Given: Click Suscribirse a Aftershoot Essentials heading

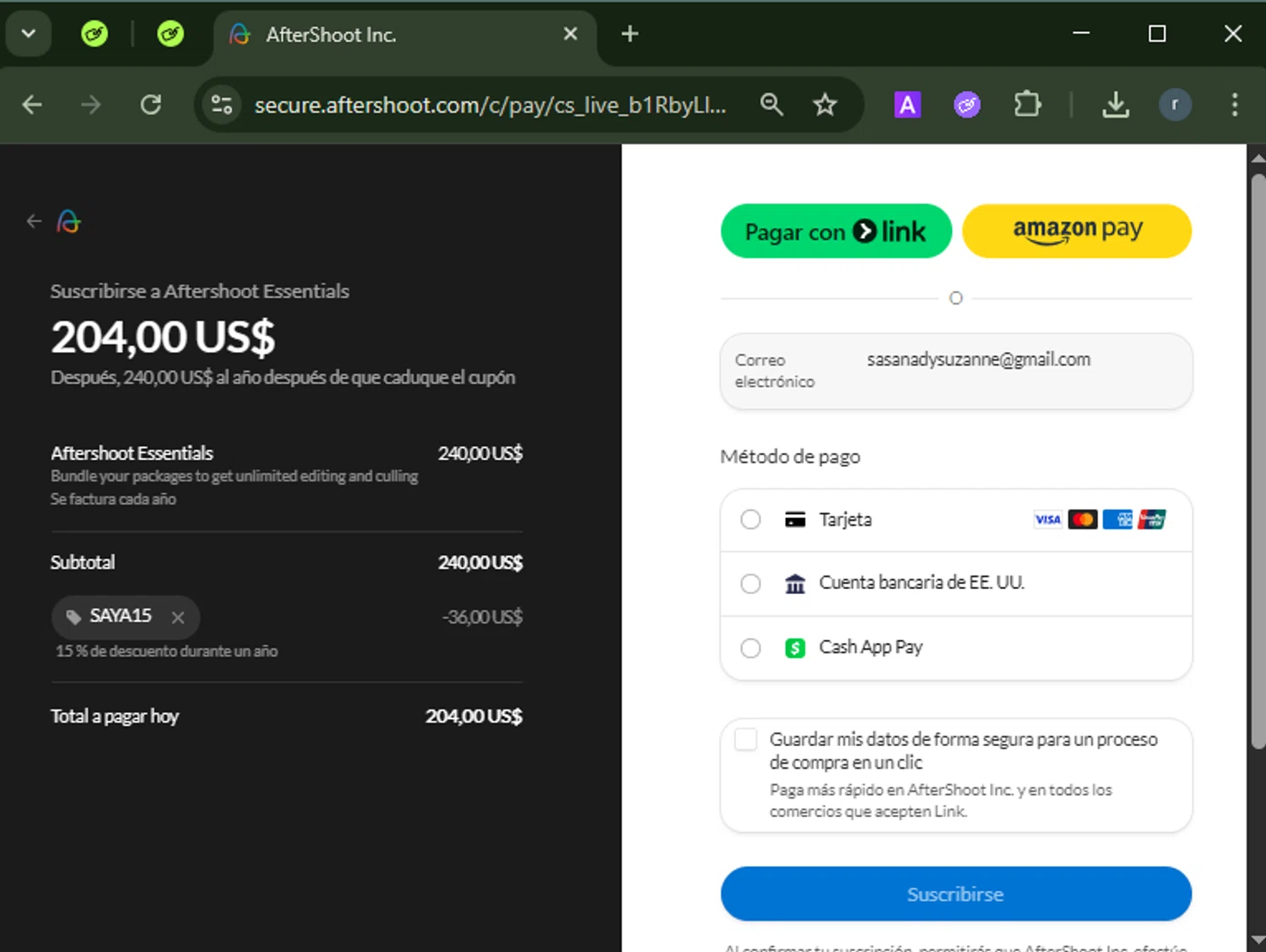Looking at the screenshot, I should coord(200,291).
